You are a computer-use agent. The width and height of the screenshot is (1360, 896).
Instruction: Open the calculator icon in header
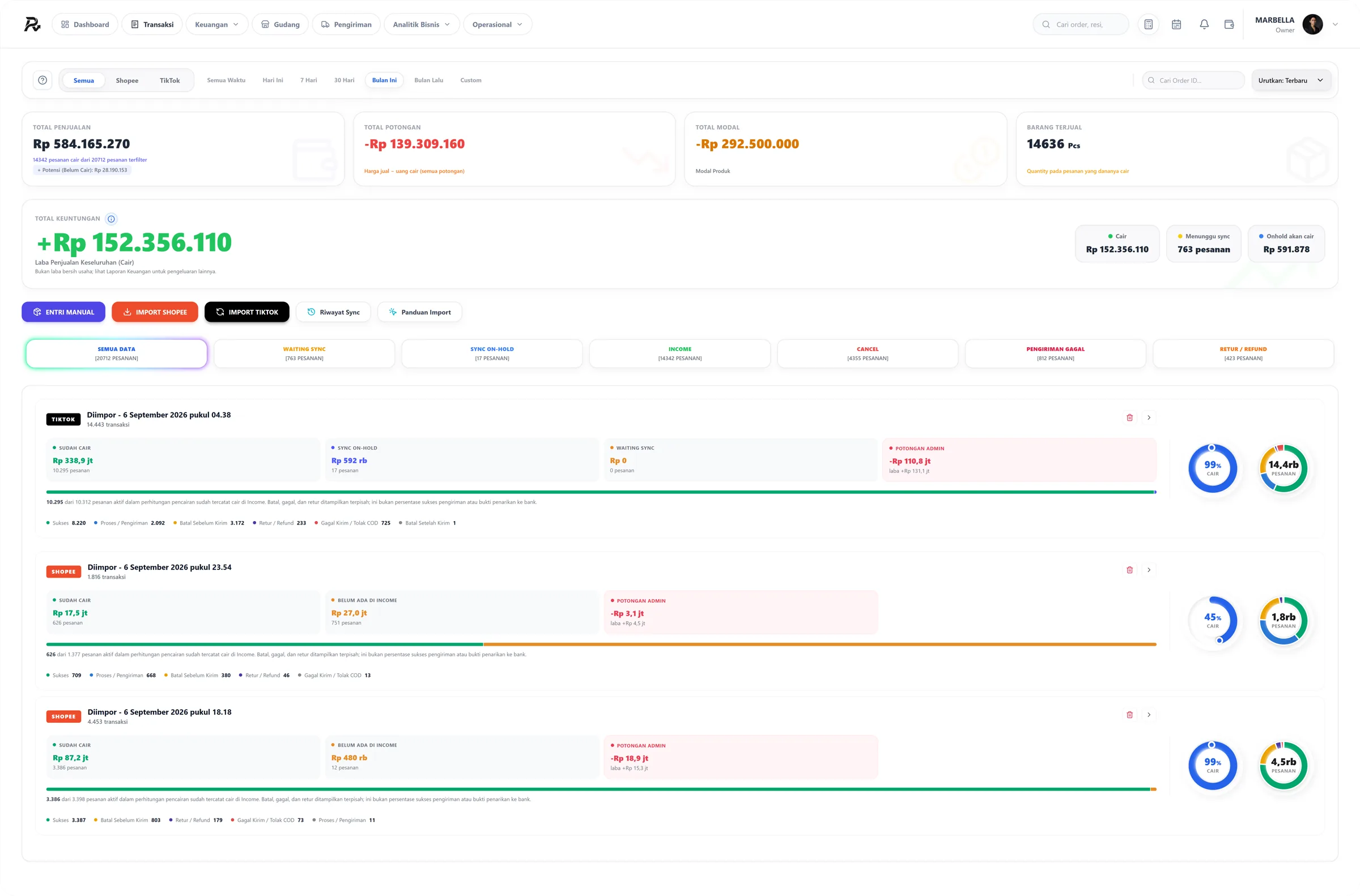pos(1148,24)
